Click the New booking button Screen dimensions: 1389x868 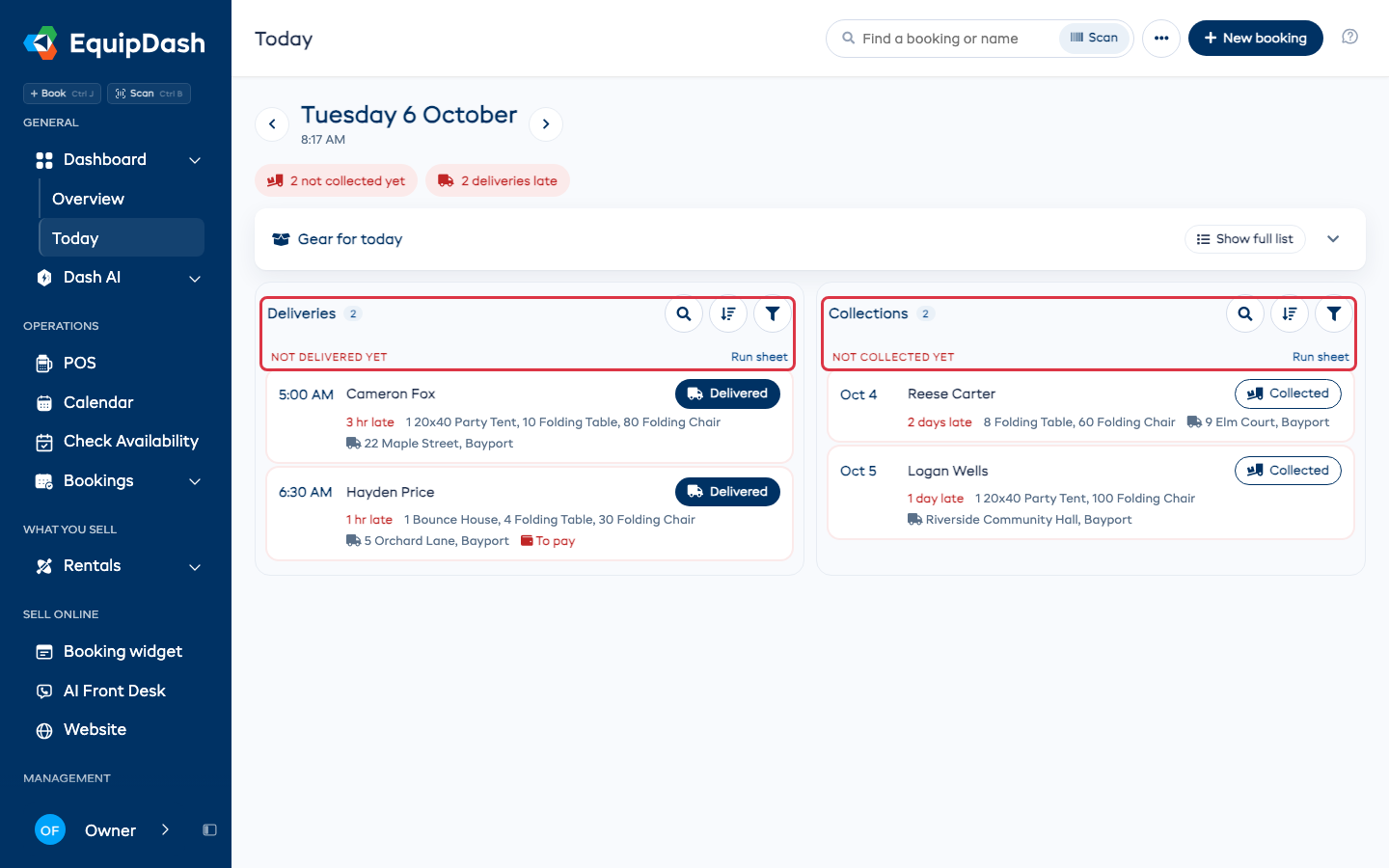pyautogui.click(x=1256, y=39)
